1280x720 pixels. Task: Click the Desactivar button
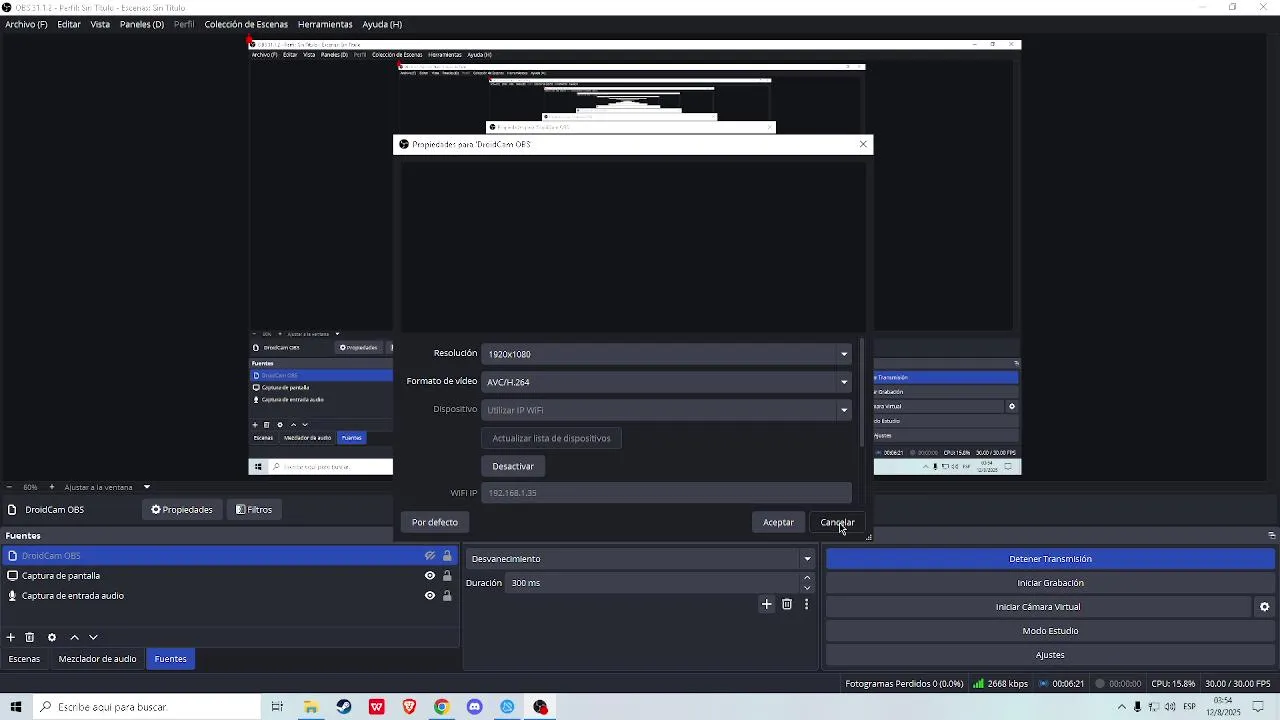click(513, 466)
